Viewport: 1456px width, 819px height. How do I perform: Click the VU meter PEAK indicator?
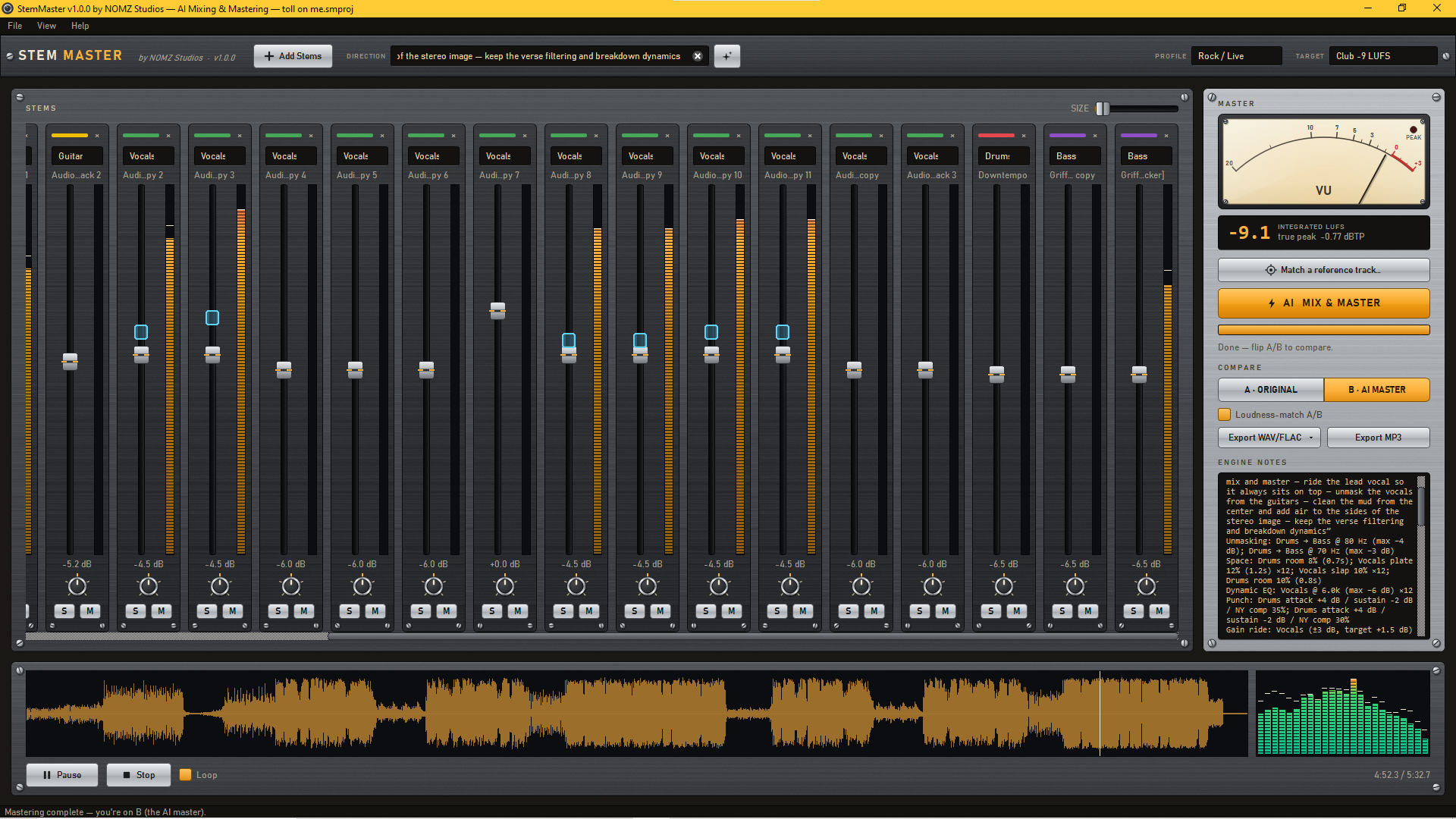[x=1414, y=131]
